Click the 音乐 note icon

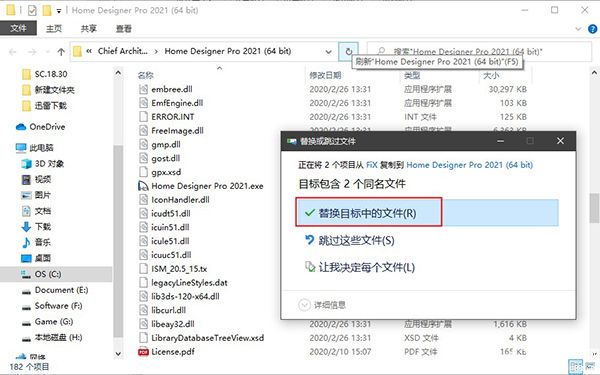point(26,242)
